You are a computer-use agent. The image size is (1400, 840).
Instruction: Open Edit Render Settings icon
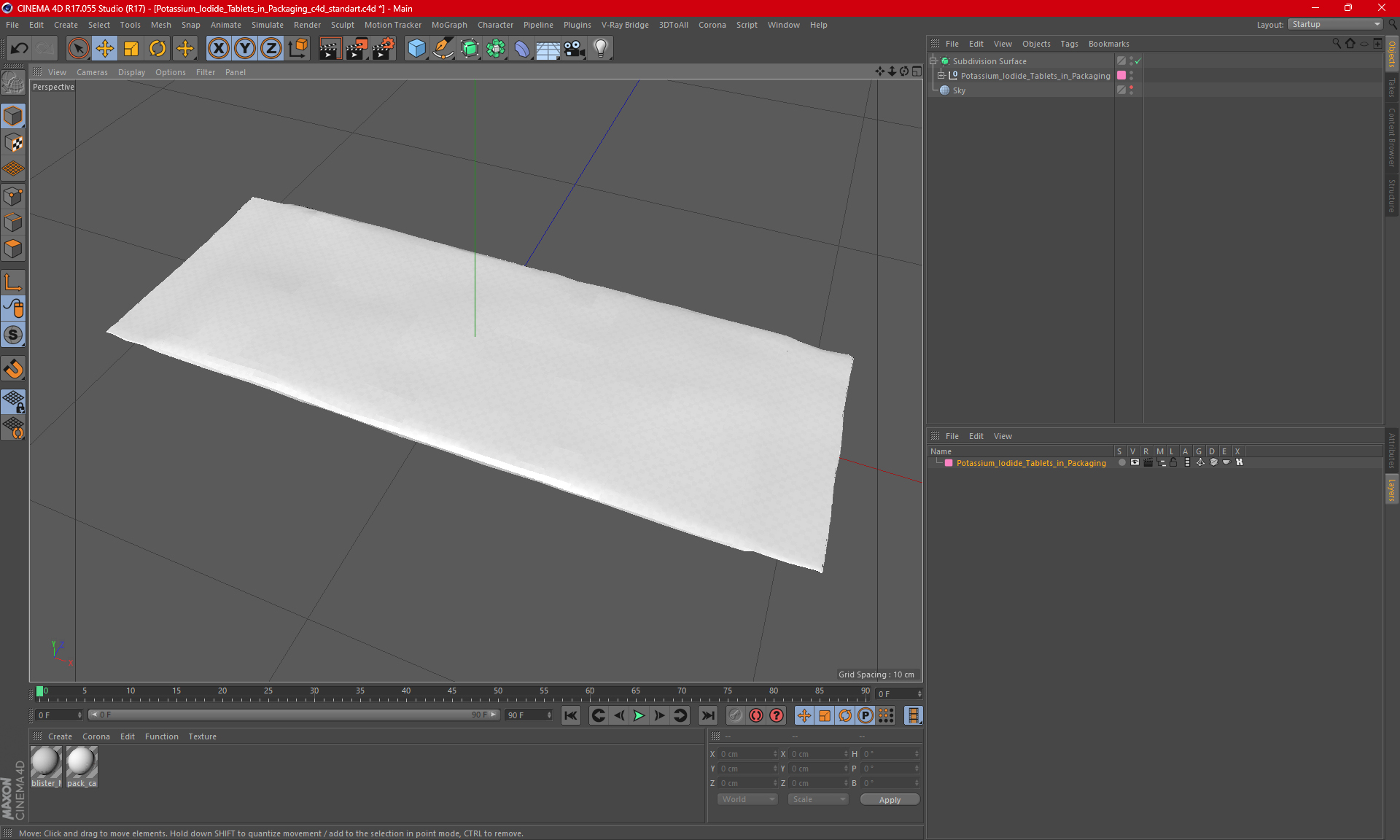[384, 48]
